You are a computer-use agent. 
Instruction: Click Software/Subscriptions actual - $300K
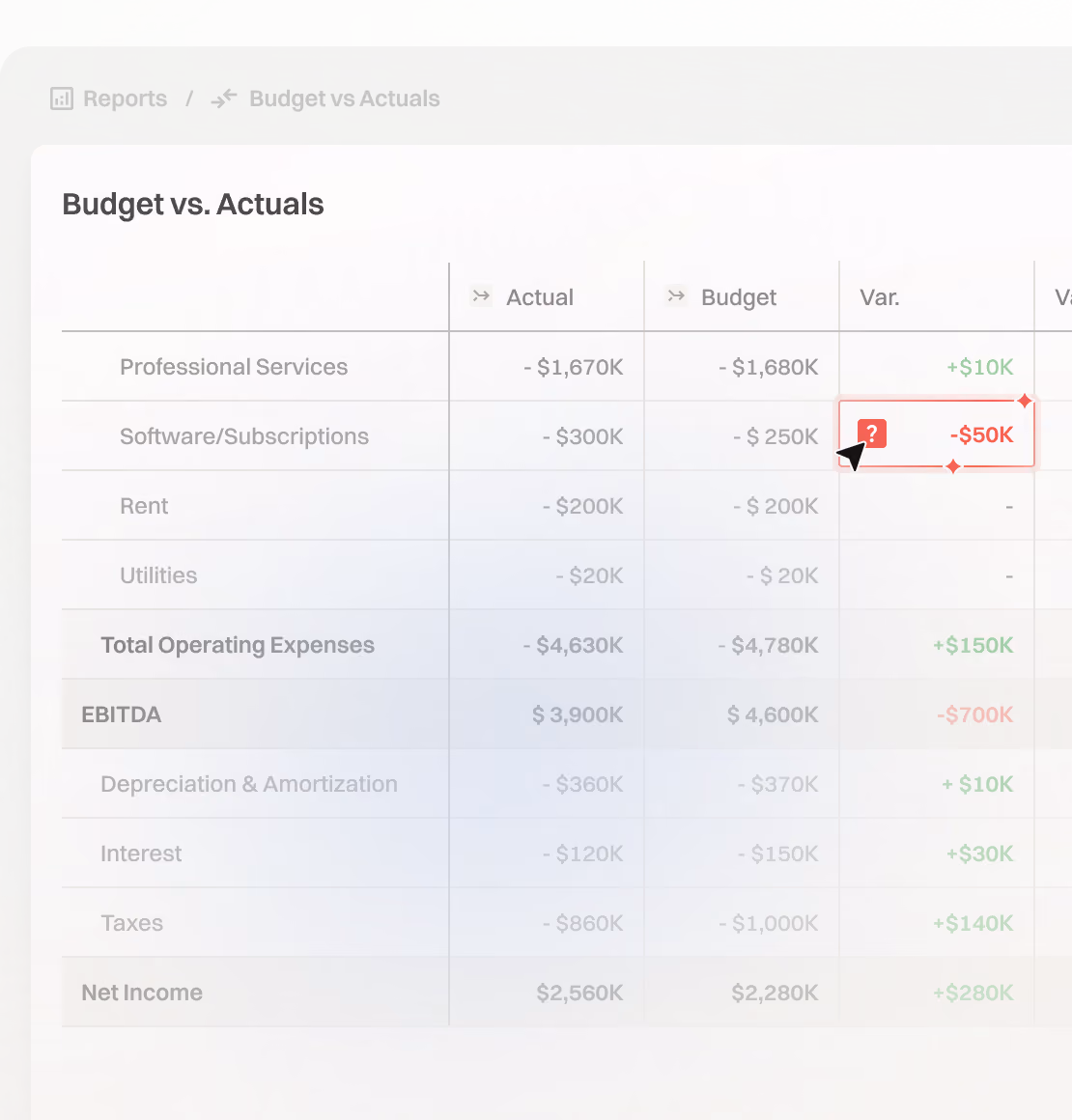[582, 436]
